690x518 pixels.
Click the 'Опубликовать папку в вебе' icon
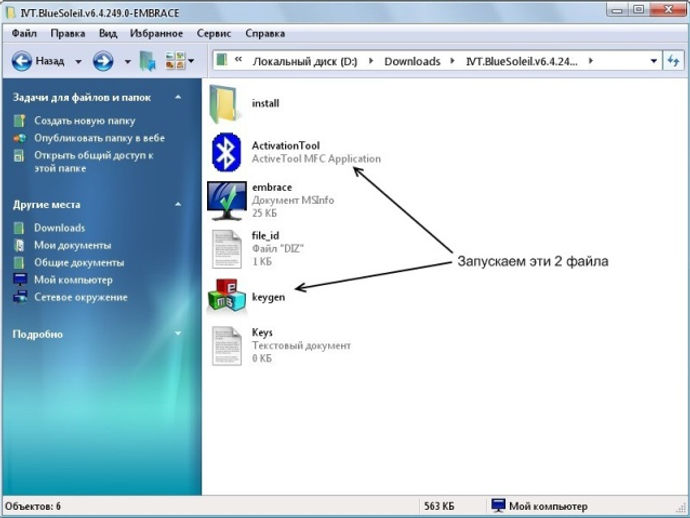(19, 138)
